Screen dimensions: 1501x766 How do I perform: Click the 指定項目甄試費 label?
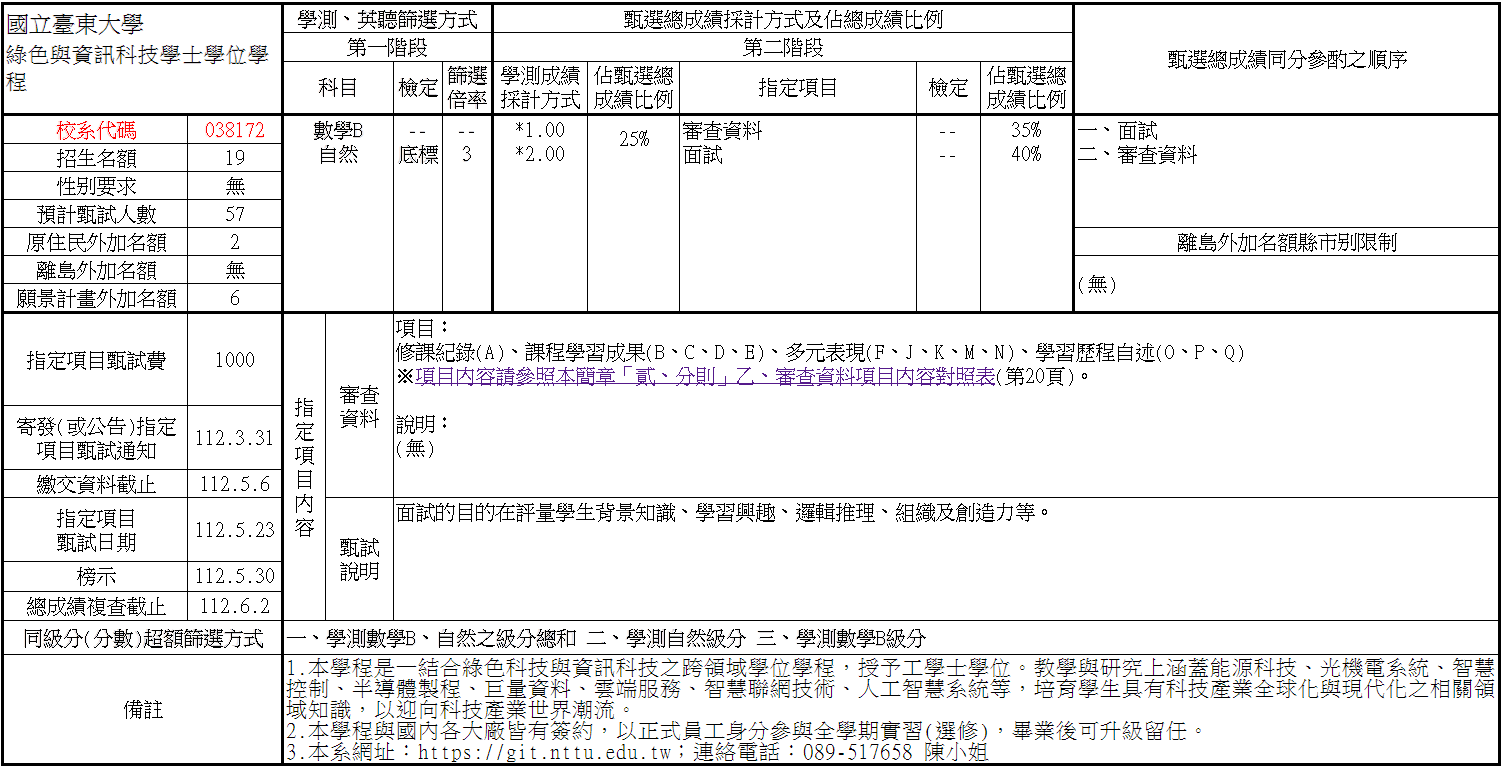coord(96,360)
